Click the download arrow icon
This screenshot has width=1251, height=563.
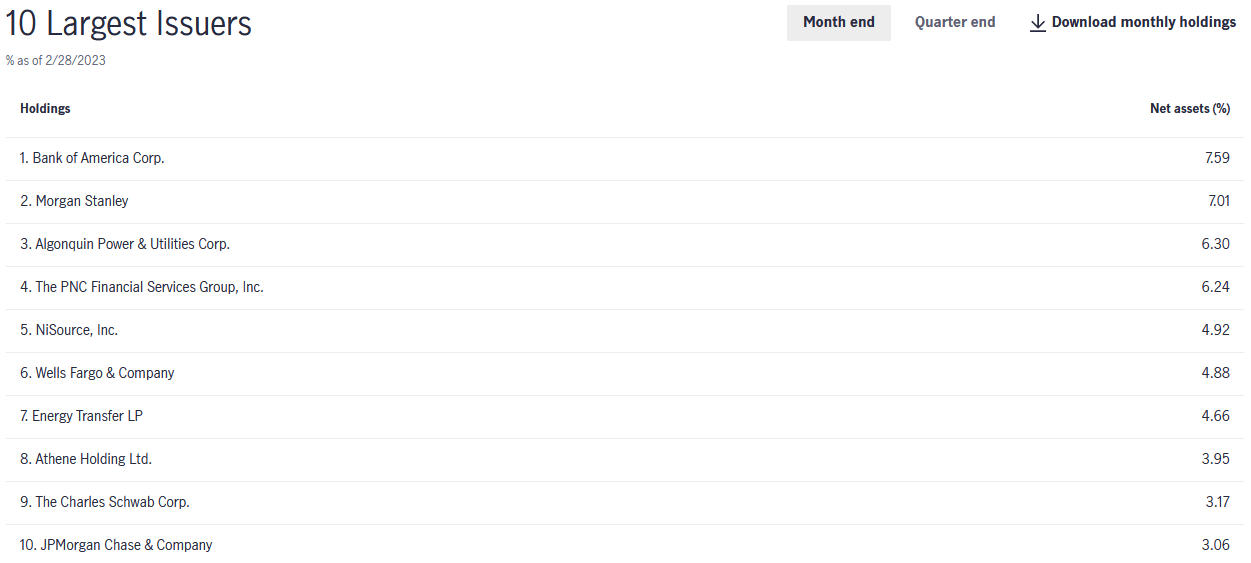click(1037, 22)
